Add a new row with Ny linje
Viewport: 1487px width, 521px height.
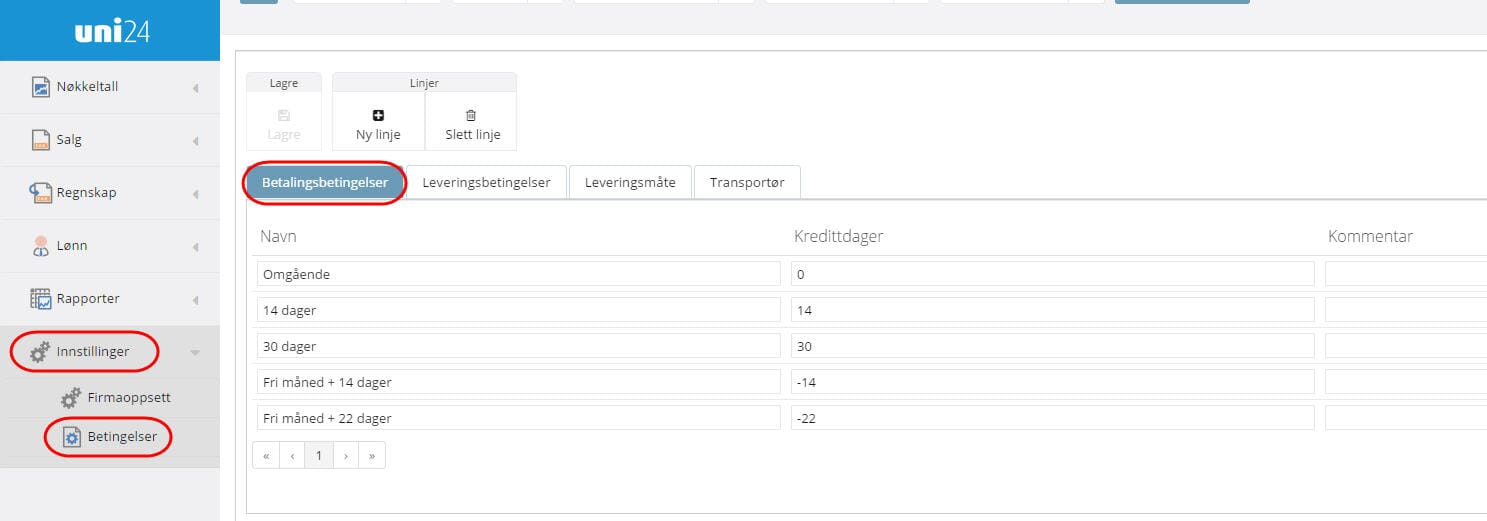click(378, 124)
